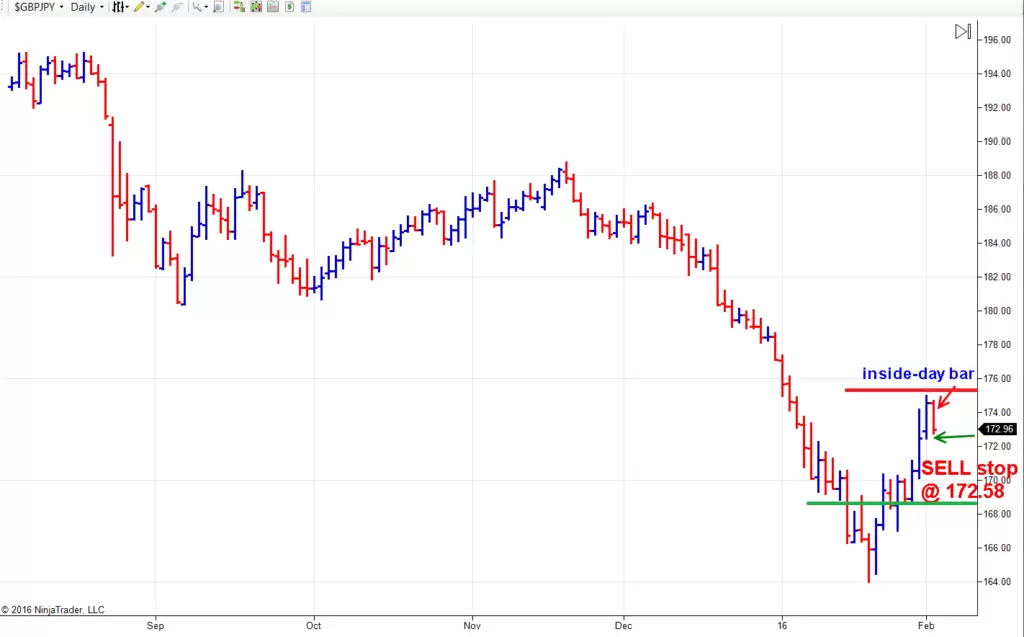Open the chart style bars menu

click(121, 7)
